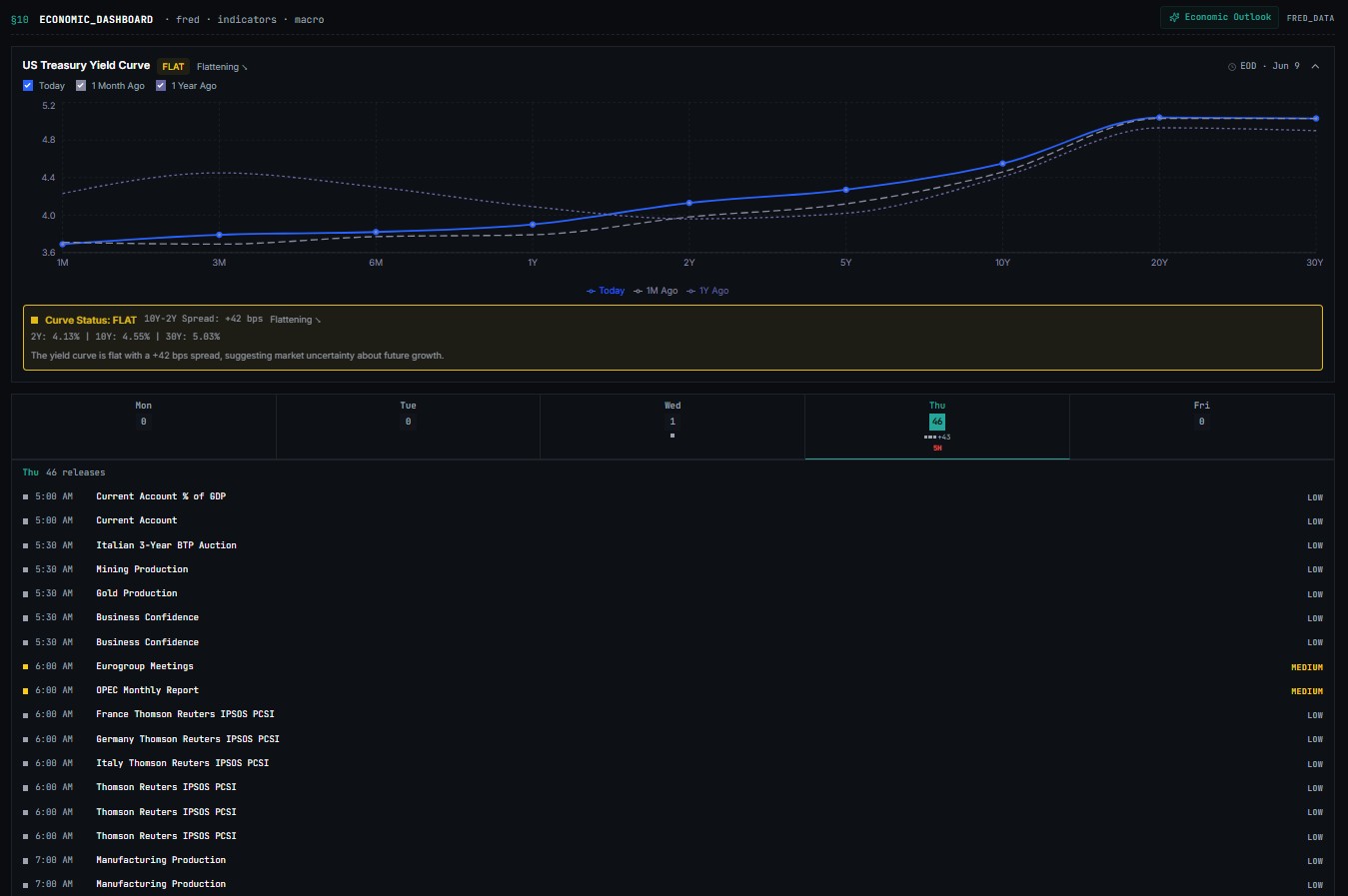Viewport: 1348px width, 896px height.
Task: Open Italy Thomson Reuters IPSOS PCSI row
Action: coord(673,763)
